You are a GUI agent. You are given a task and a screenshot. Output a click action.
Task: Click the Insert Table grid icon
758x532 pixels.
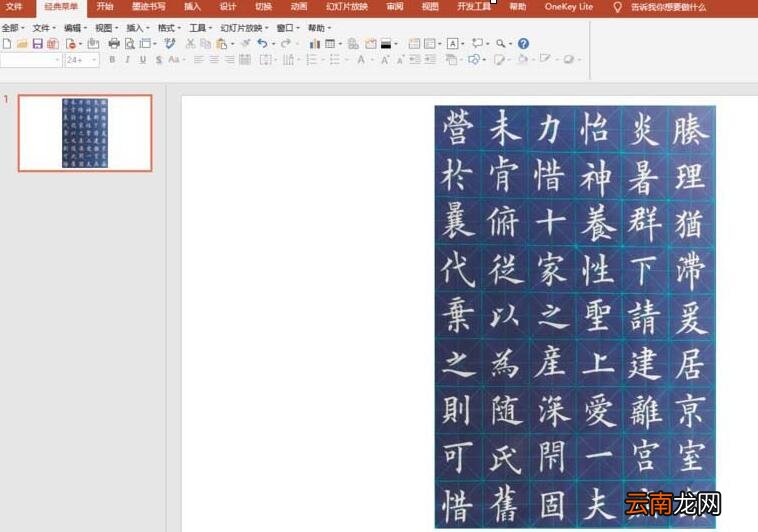(x=330, y=44)
